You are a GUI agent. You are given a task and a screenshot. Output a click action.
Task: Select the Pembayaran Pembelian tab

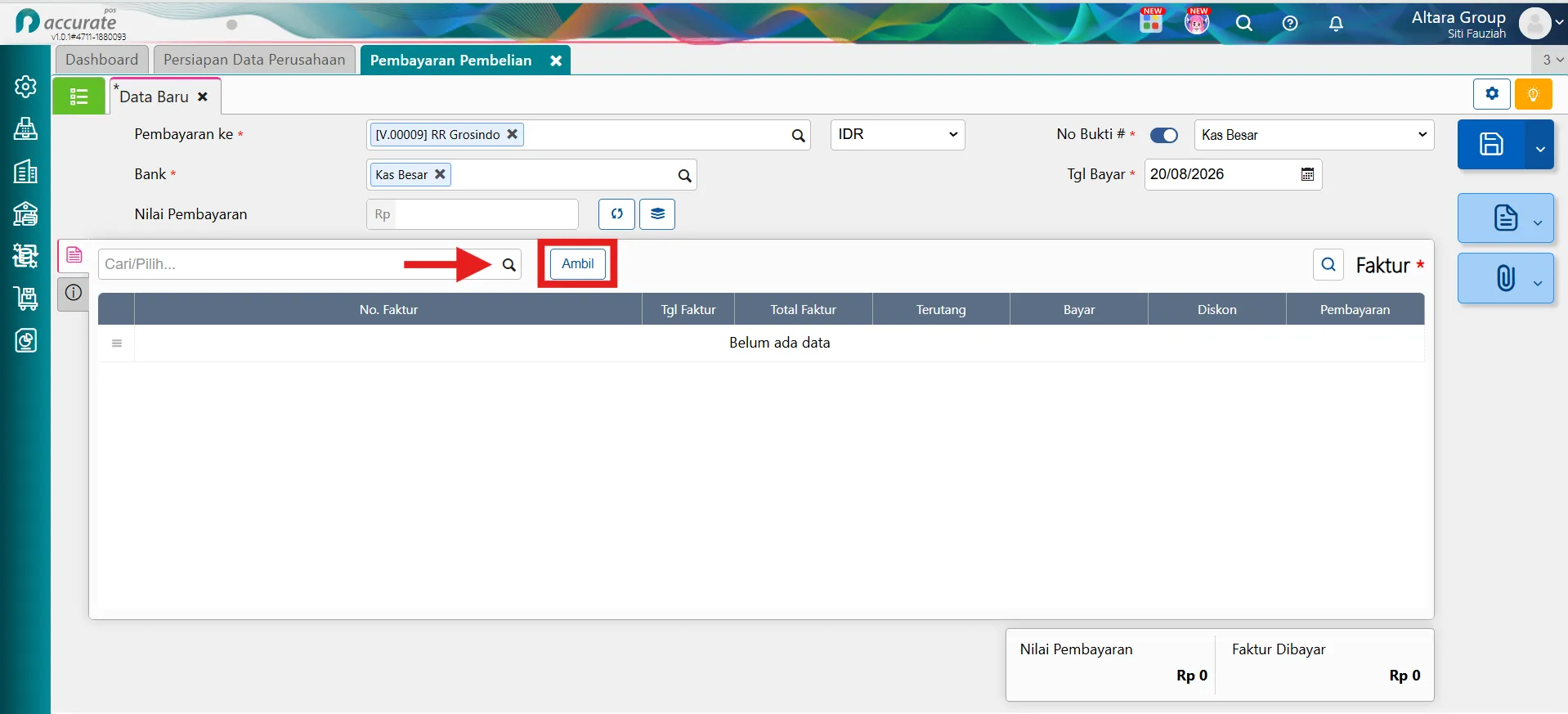click(451, 61)
